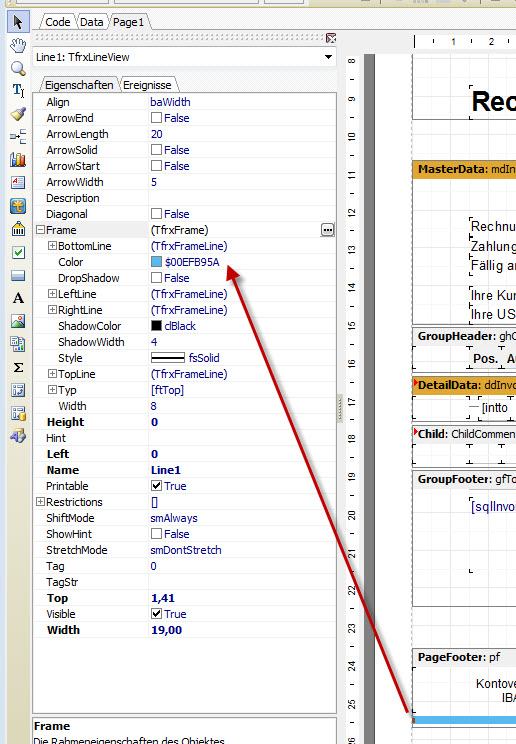Collapse the Frame property group
This screenshot has height=744, width=516.
coord(41,230)
